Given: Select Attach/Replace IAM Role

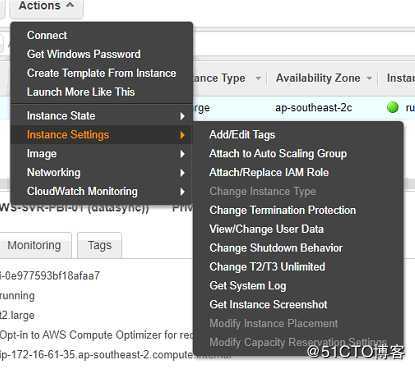Looking at the screenshot, I should [269, 172].
